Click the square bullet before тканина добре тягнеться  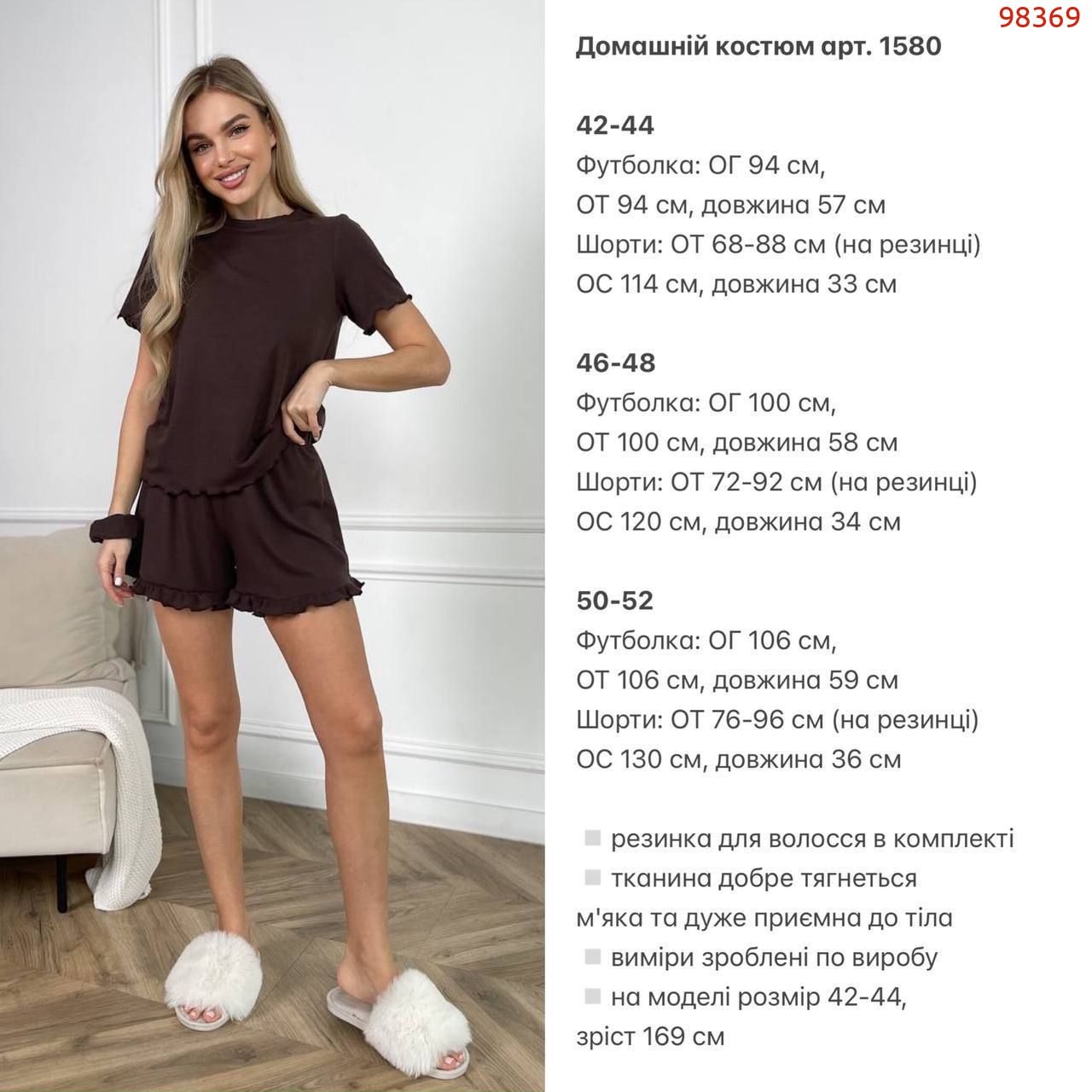(x=593, y=877)
